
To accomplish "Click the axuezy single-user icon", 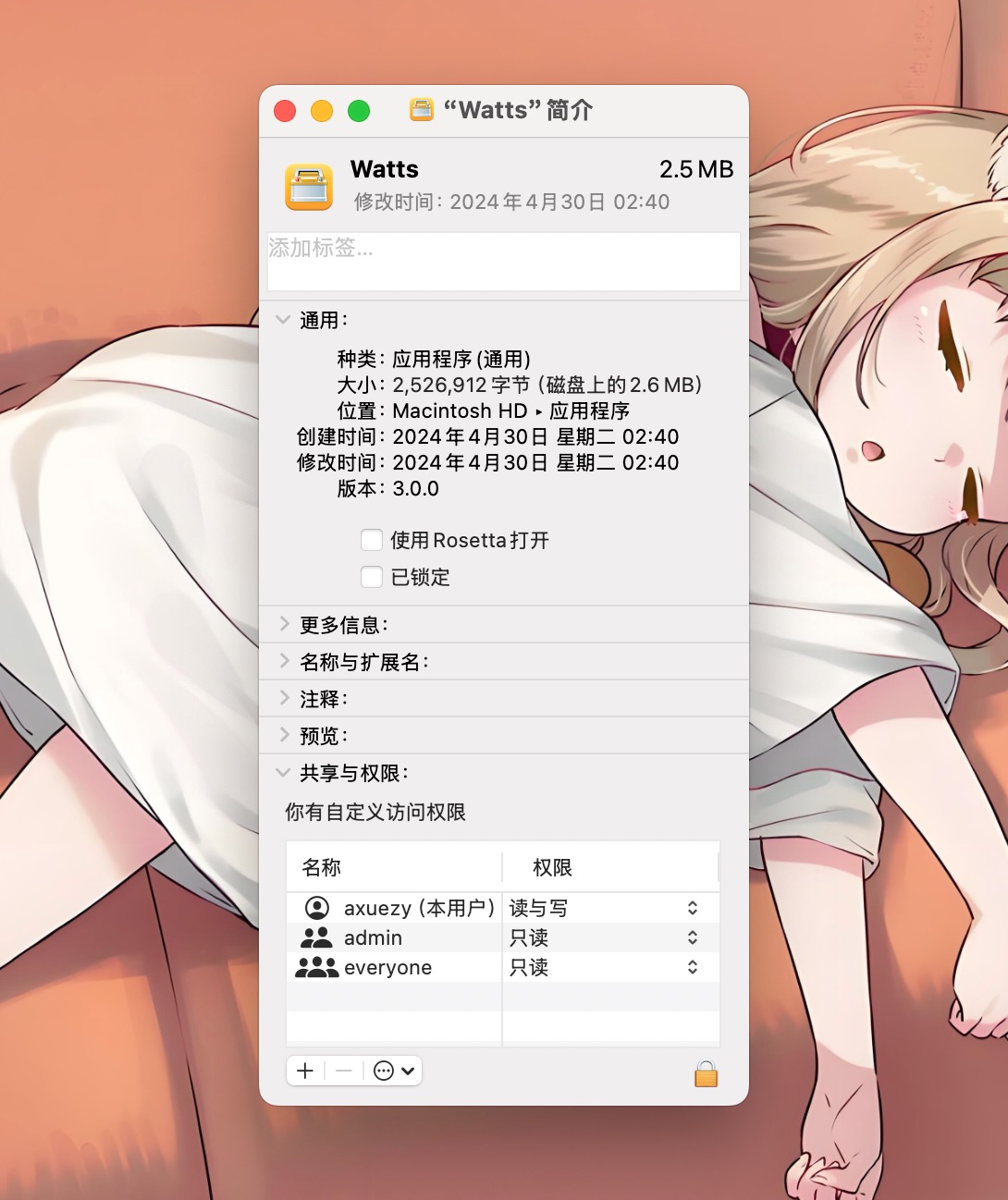I will click(x=317, y=908).
